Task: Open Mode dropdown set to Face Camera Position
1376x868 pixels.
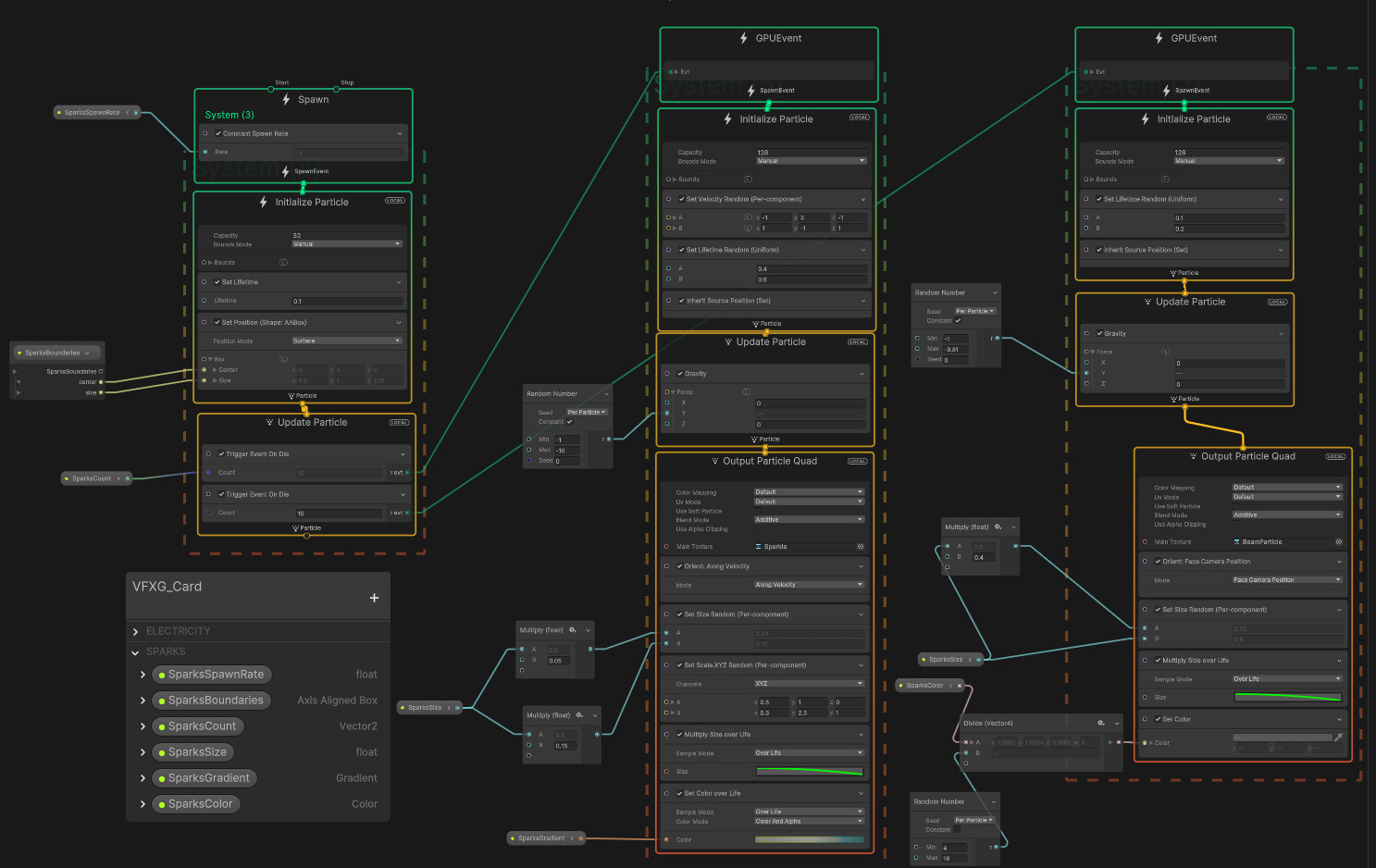Action: point(1287,580)
